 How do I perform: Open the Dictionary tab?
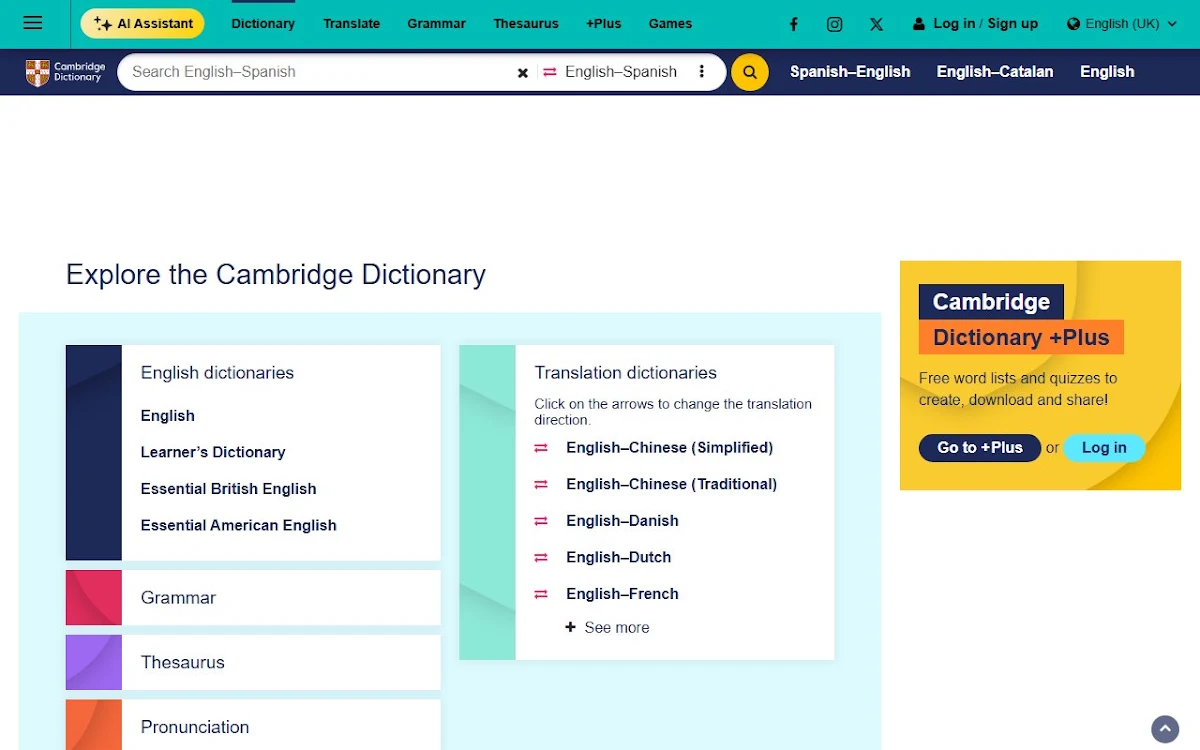pos(263,23)
